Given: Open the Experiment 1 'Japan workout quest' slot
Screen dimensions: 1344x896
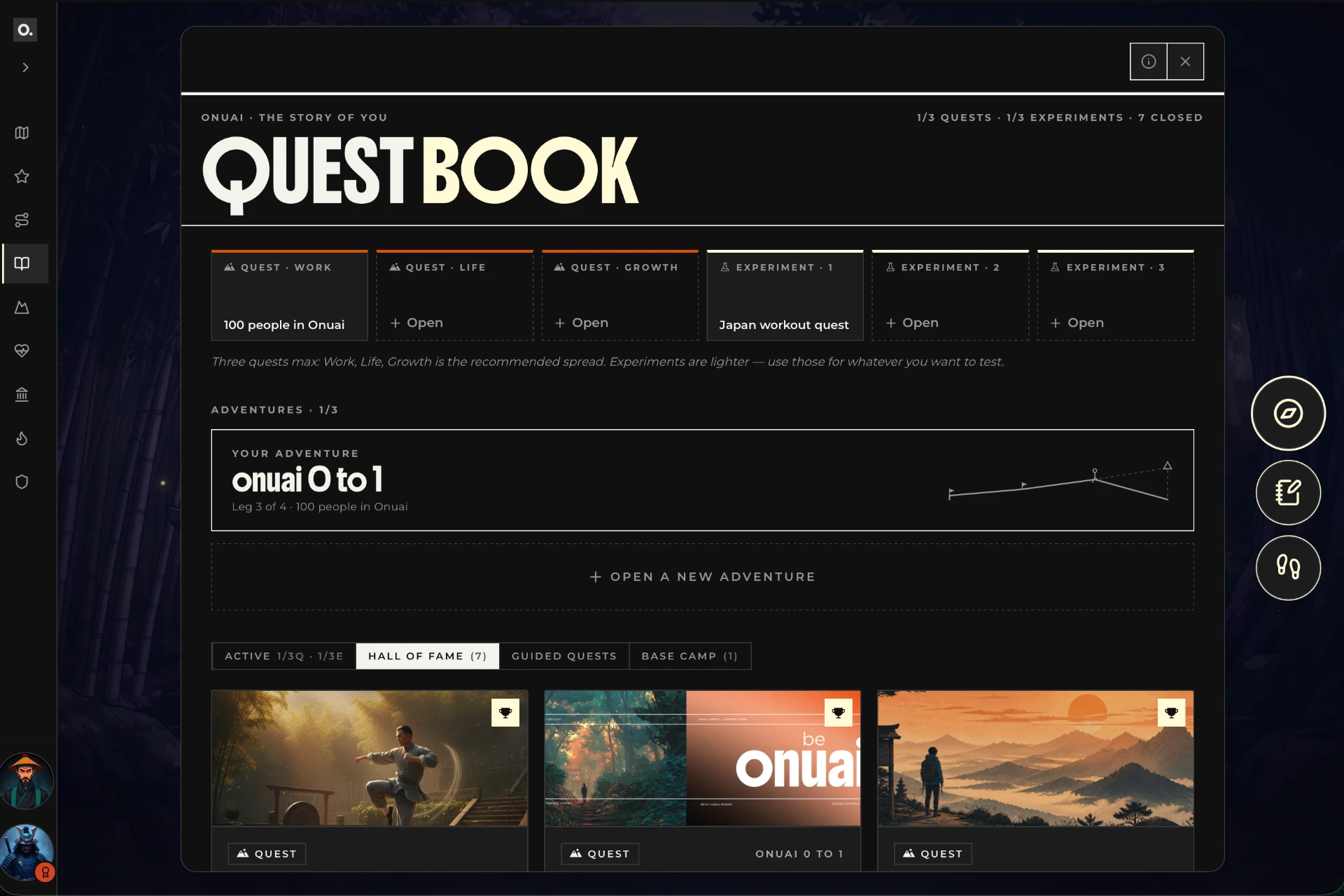Looking at the screenshot, I should 785,295.
